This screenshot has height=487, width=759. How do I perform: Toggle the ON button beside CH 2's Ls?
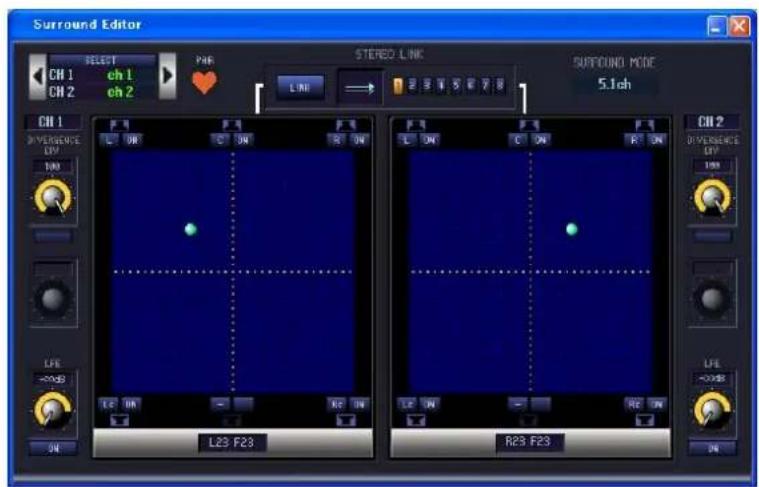tap(429, 404)
